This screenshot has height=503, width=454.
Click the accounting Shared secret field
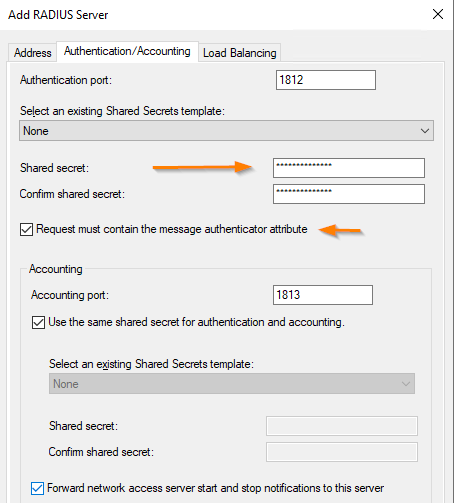[x=342, y=426]
